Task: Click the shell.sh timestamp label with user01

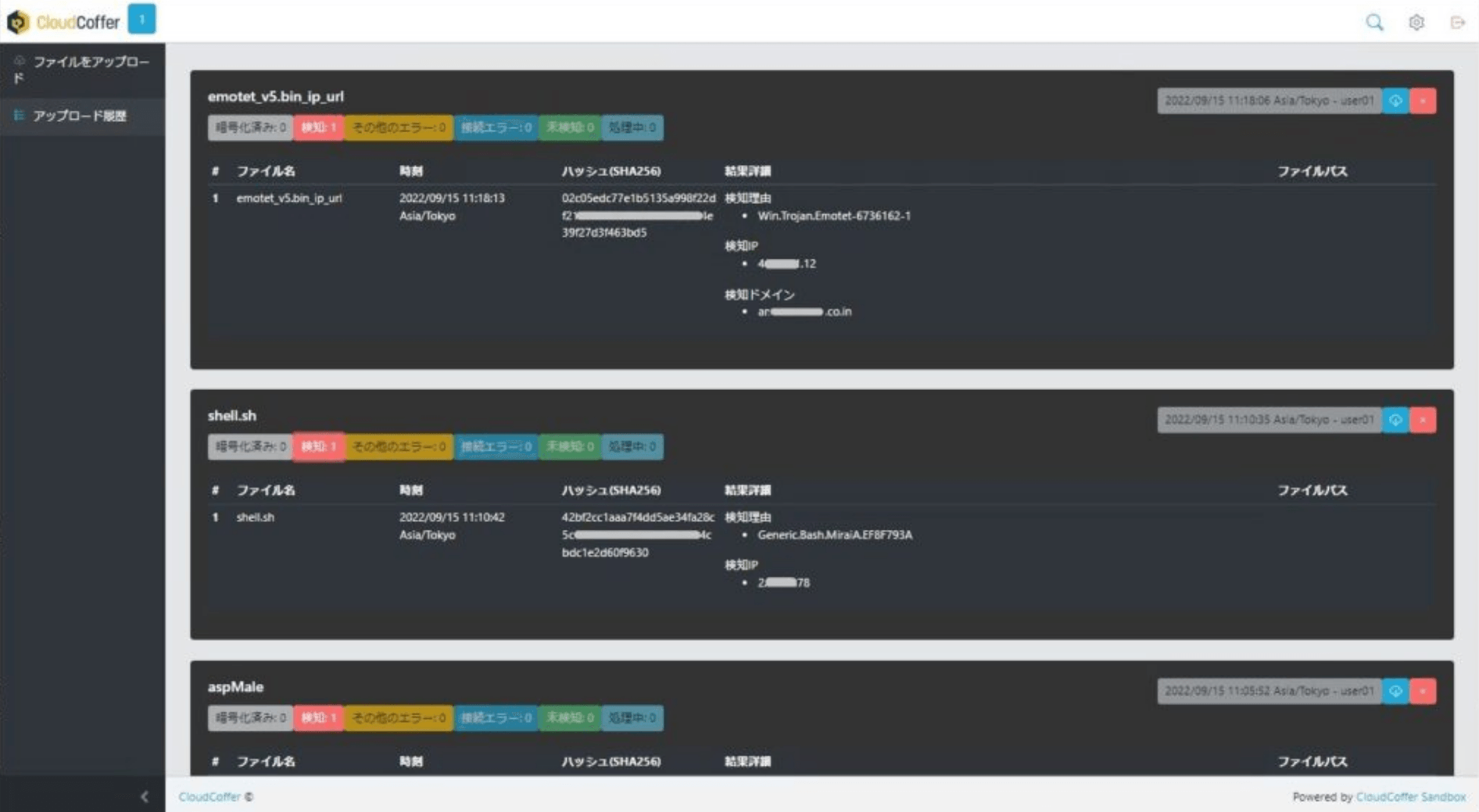Action: pyautogui.click(x=1269, y=420)
